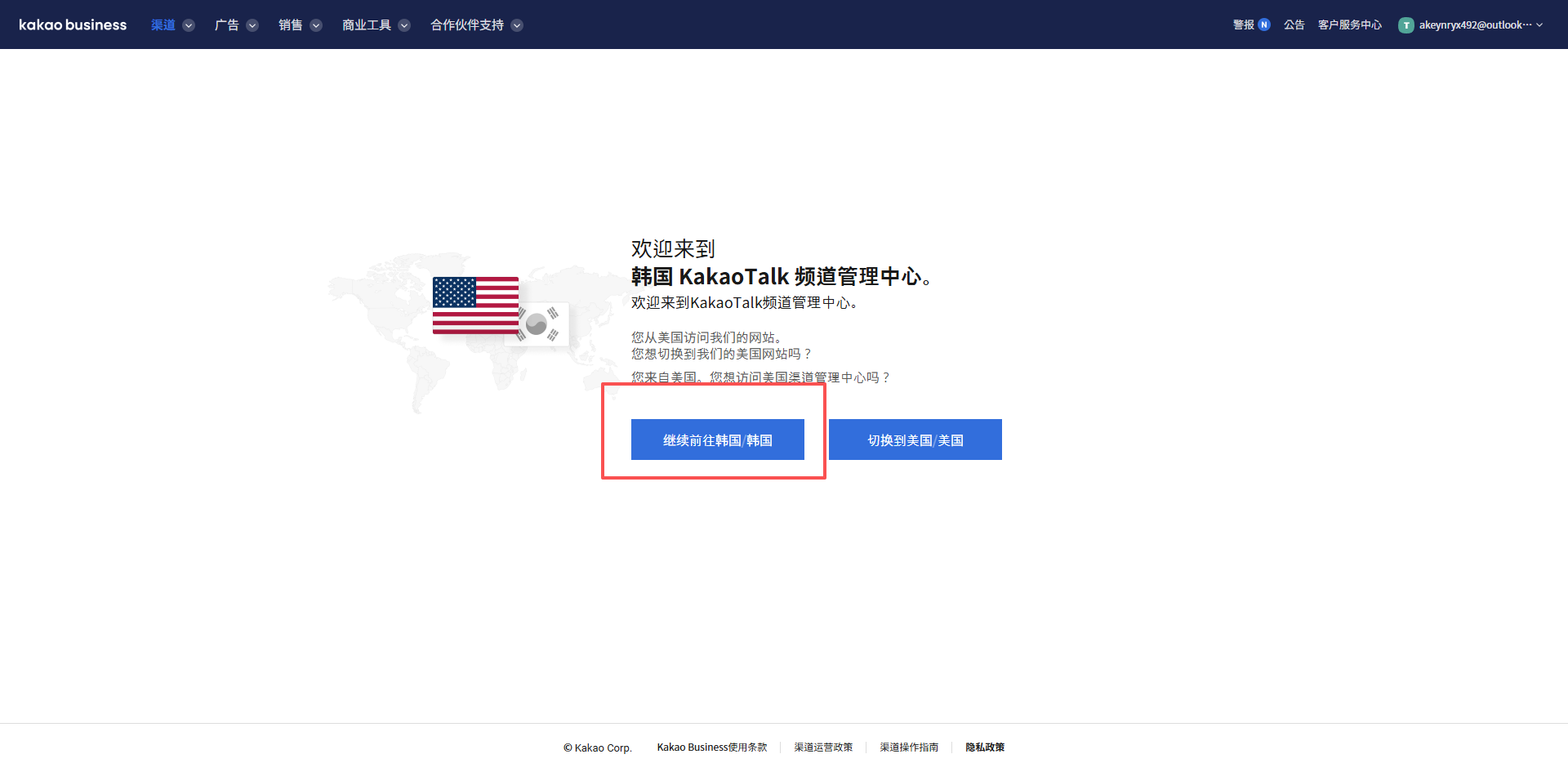Open the 合作伙伴支持 menu label
Screen dimensions: 1568x772
click(x=467, y=25)
